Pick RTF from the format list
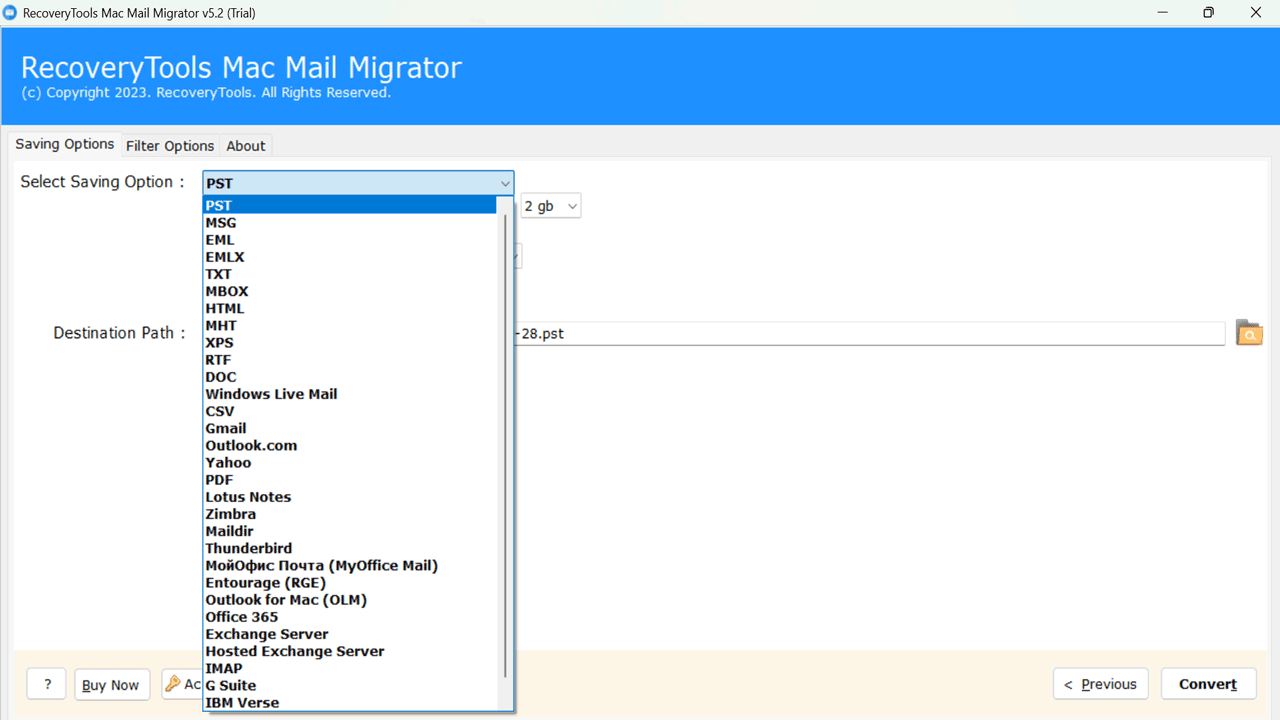Screen dimensions: 1280x720 coord(350,360)
